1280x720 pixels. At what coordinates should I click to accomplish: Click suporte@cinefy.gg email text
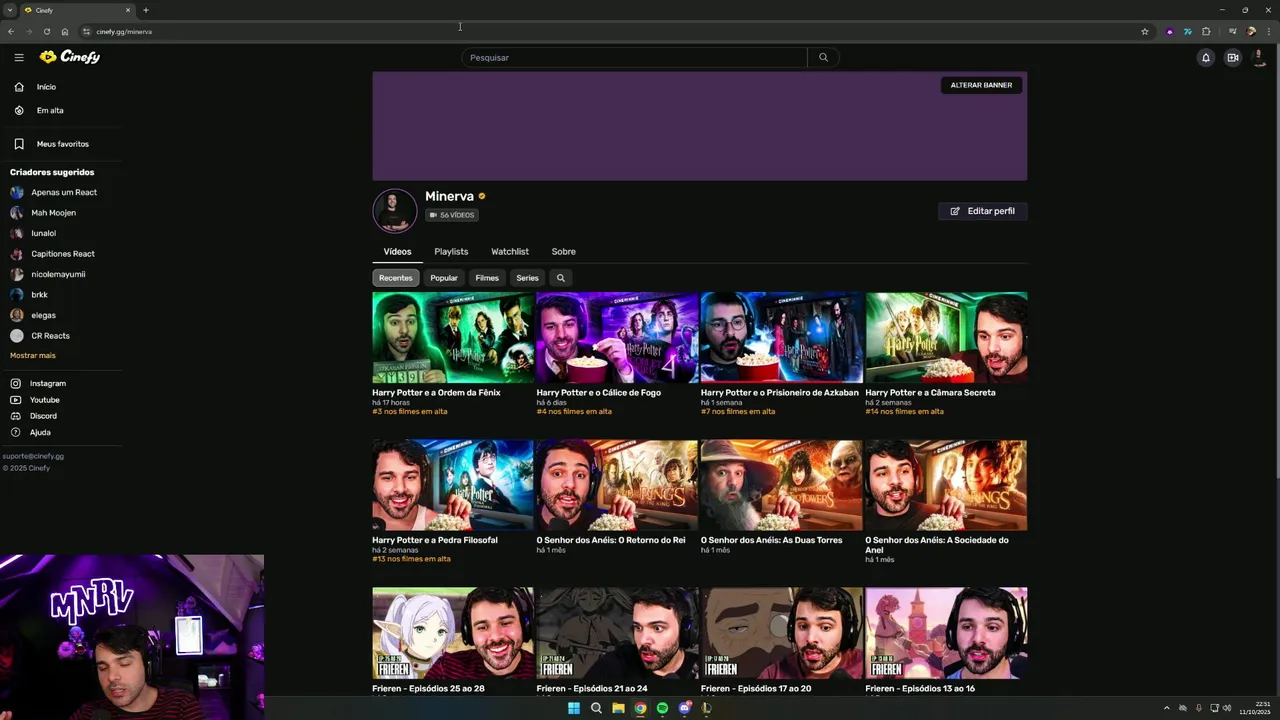tap(33, 456)
